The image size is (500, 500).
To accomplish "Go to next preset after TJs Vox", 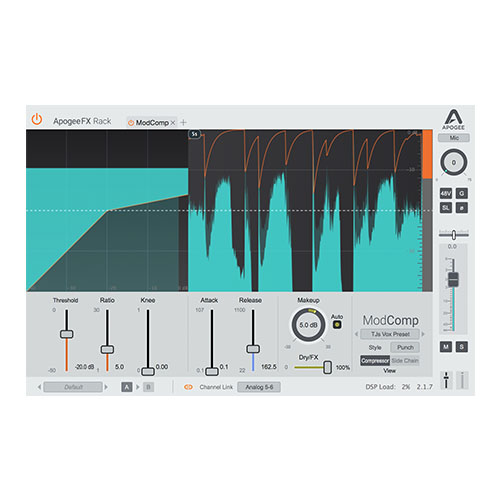I will tap(423, 334).
